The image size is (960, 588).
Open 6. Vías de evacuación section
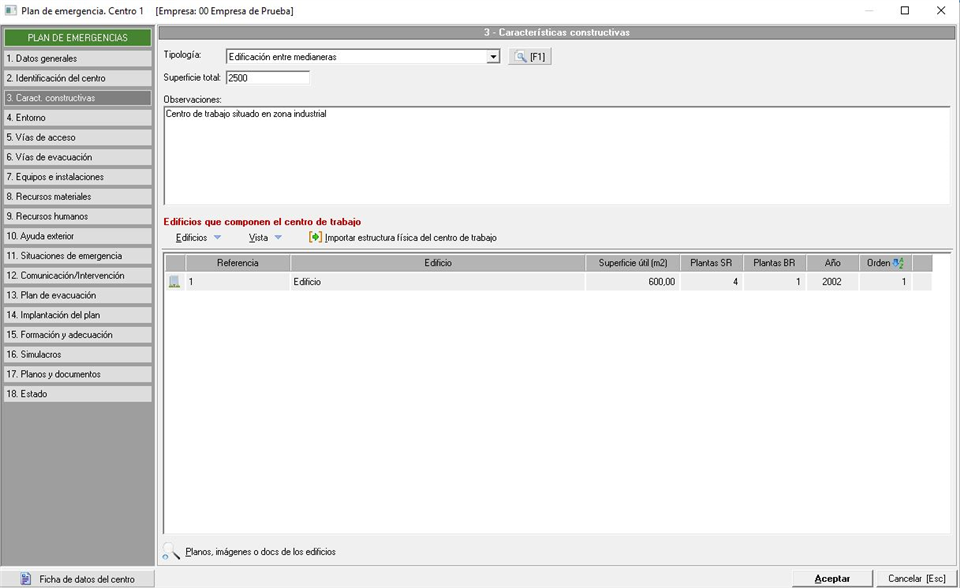pos(78,157)
